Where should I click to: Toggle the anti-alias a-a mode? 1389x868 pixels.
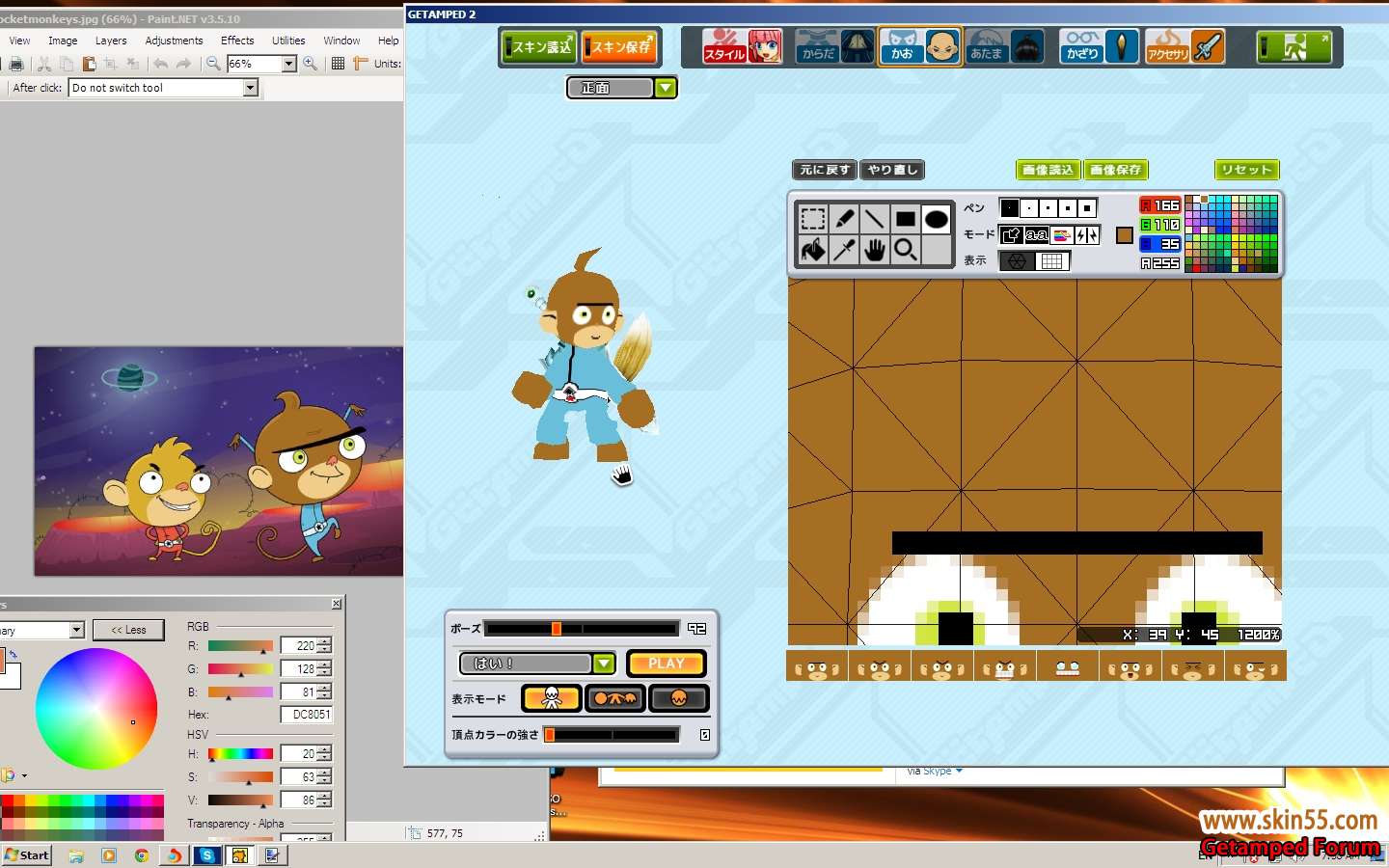coord(1037,234)
